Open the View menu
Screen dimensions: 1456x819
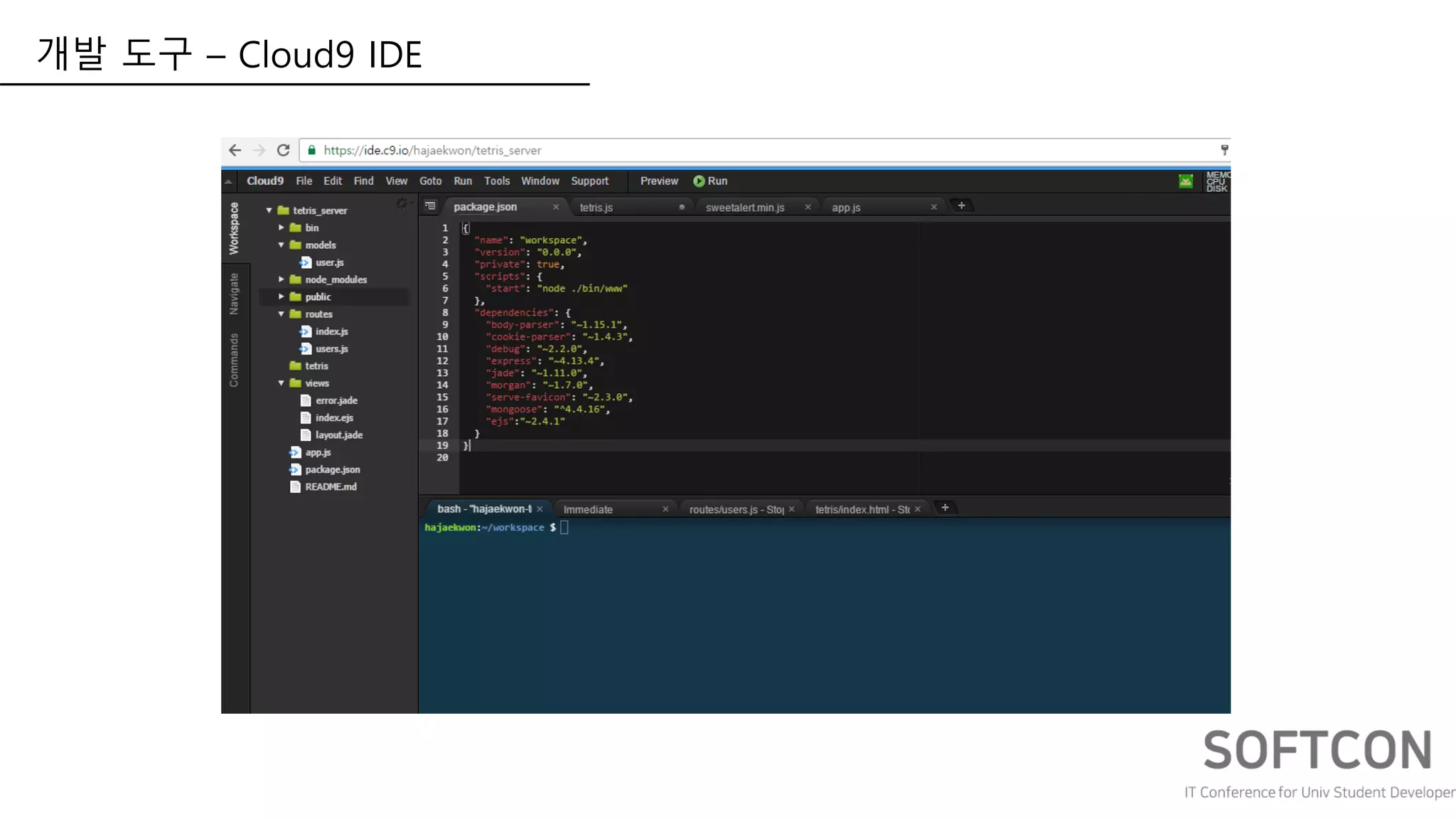coord(397,181)
